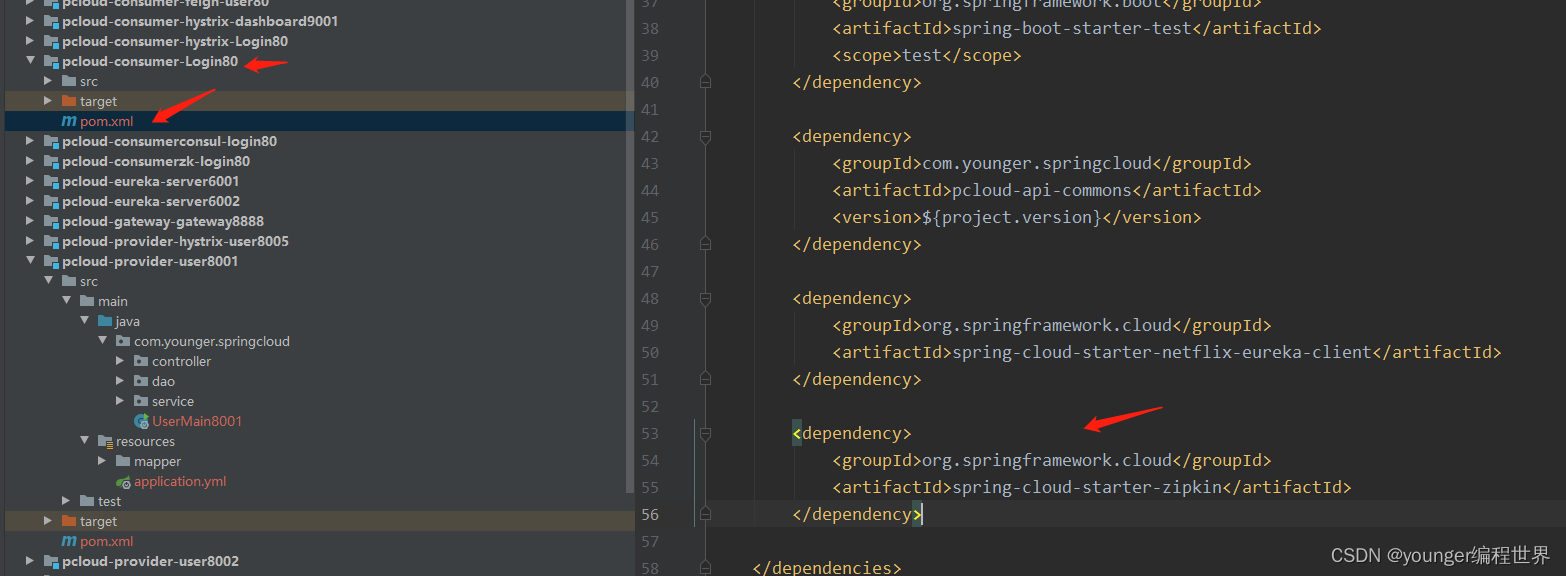Click the service package icon
Viewport: 1566px width, 576px height.
click(x=141, y=401)
